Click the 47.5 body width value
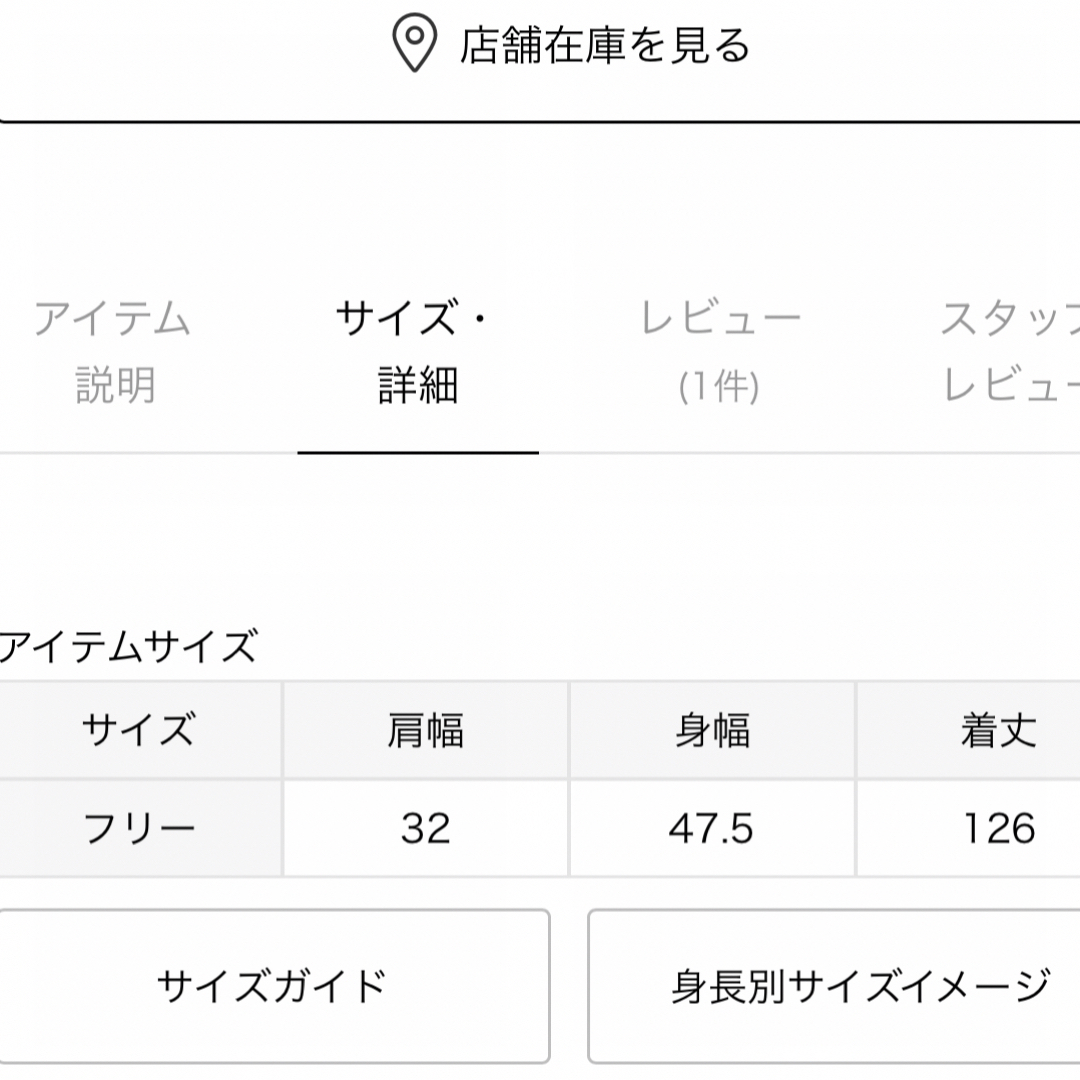 (712, 828)
